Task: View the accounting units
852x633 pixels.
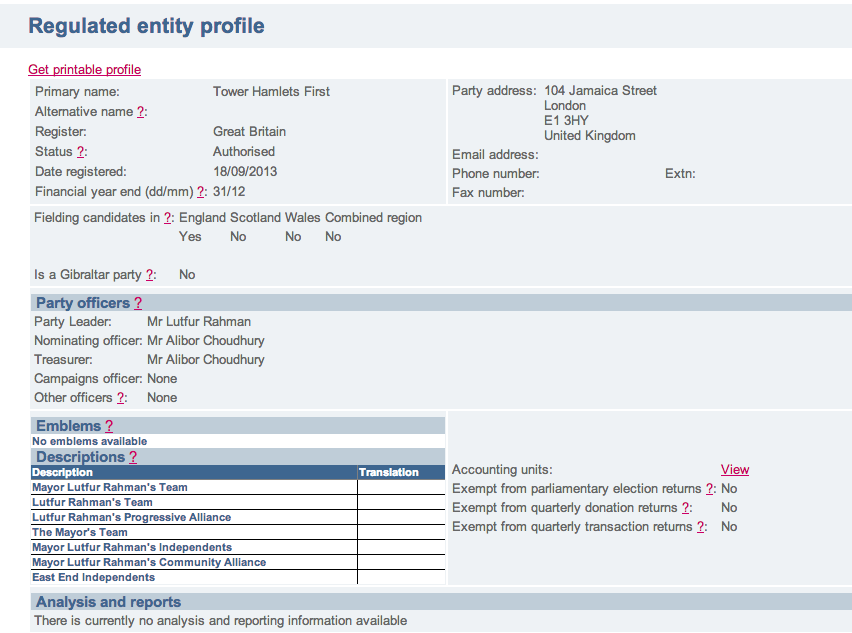Action: point(734,470)
